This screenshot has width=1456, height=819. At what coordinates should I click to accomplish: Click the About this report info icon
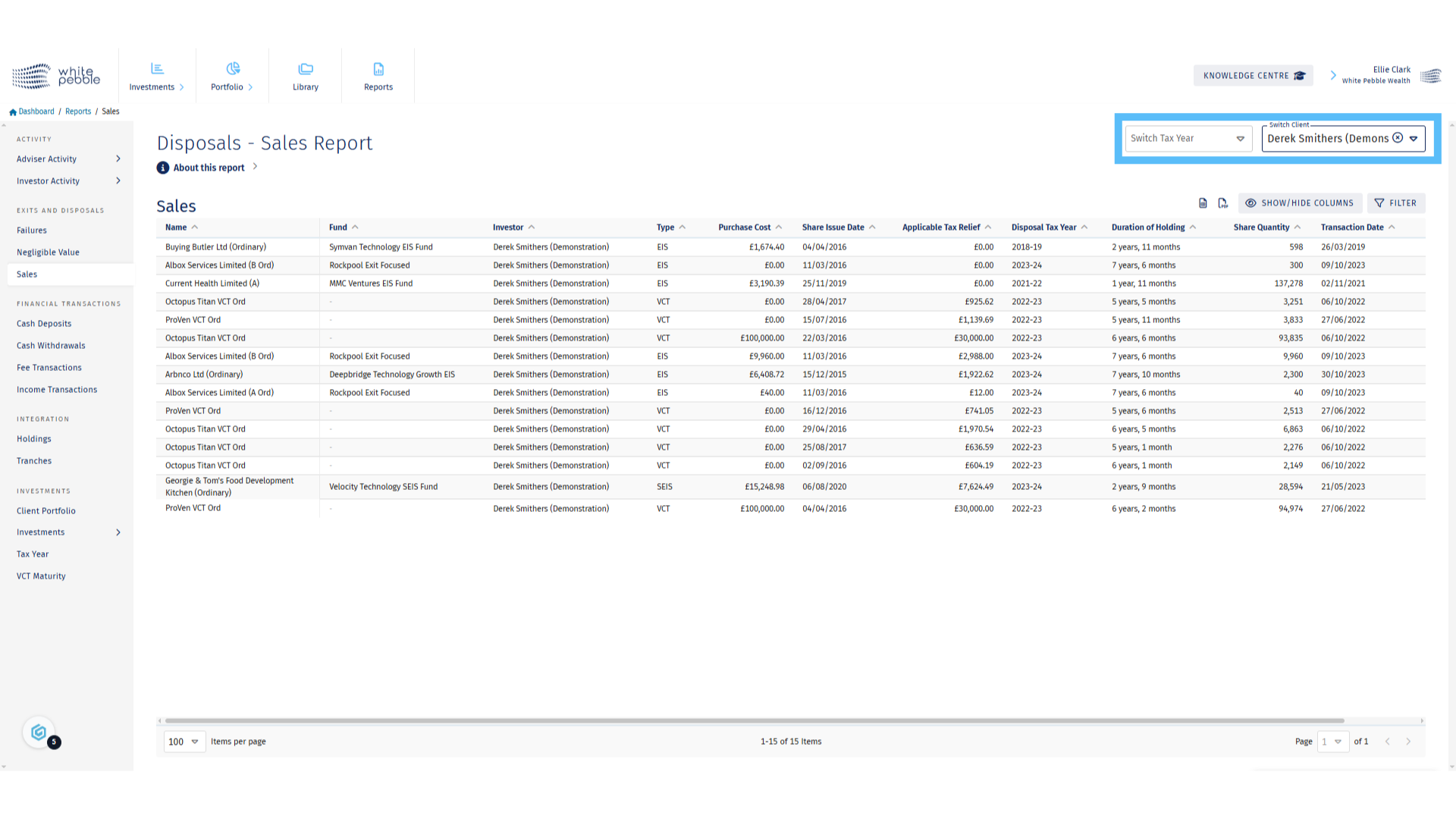click(163, 168)
